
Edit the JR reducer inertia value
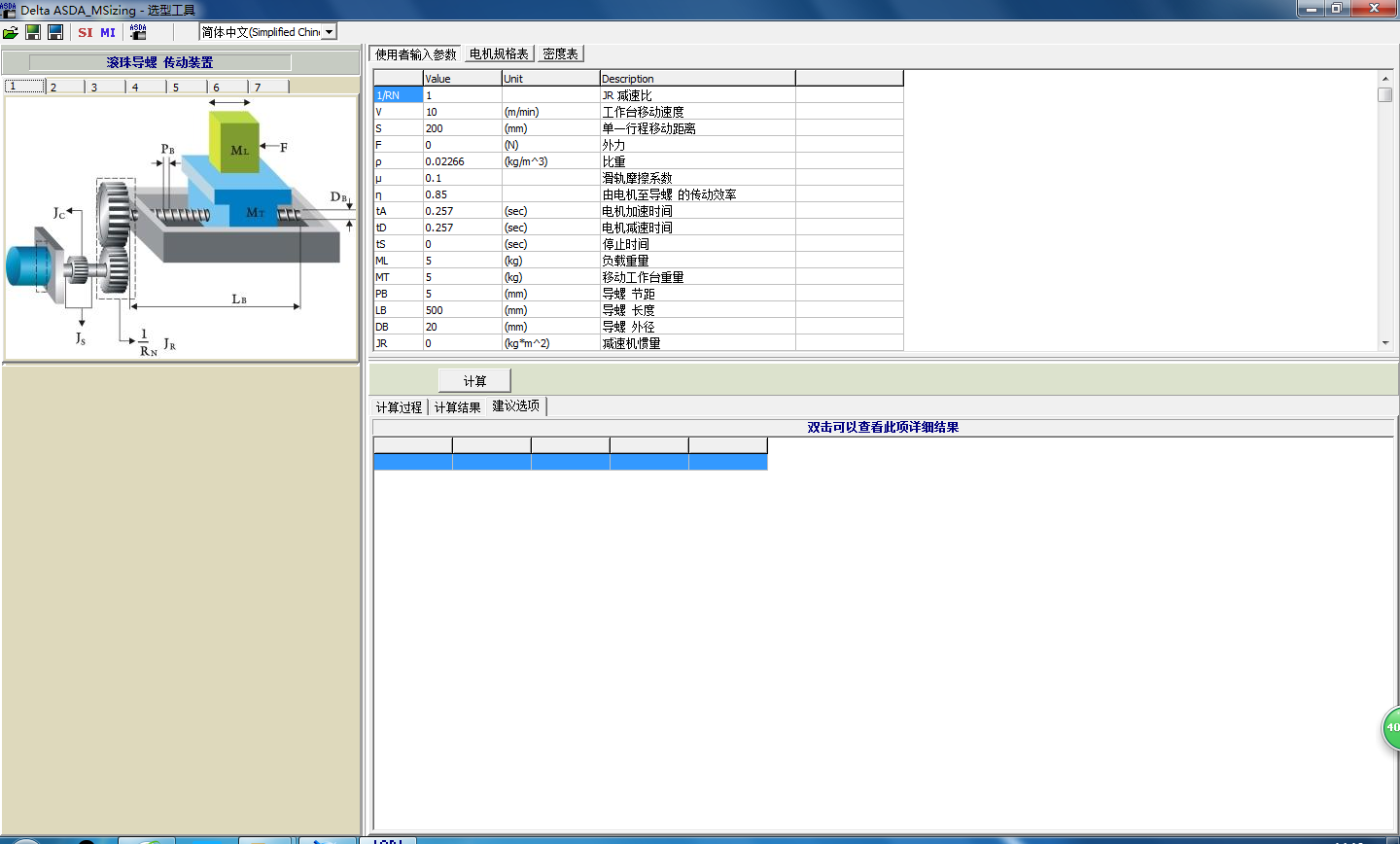click(x=463, y=343)
